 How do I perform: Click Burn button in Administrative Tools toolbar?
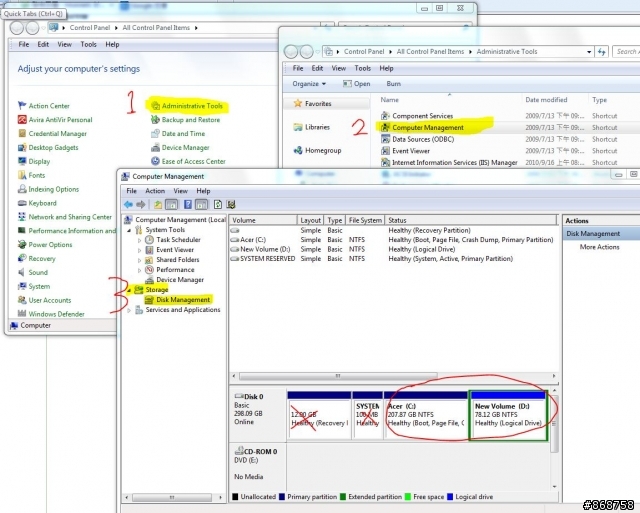[393, 84]
